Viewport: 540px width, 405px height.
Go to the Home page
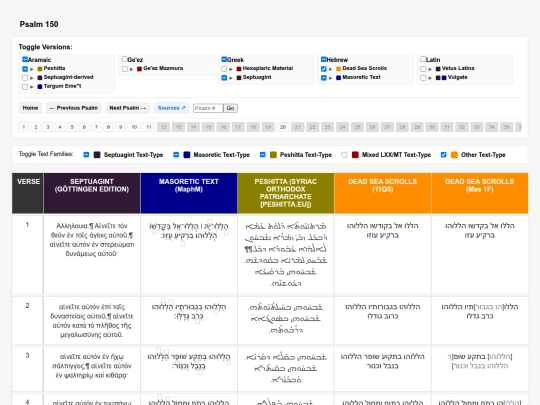(30, 108)
